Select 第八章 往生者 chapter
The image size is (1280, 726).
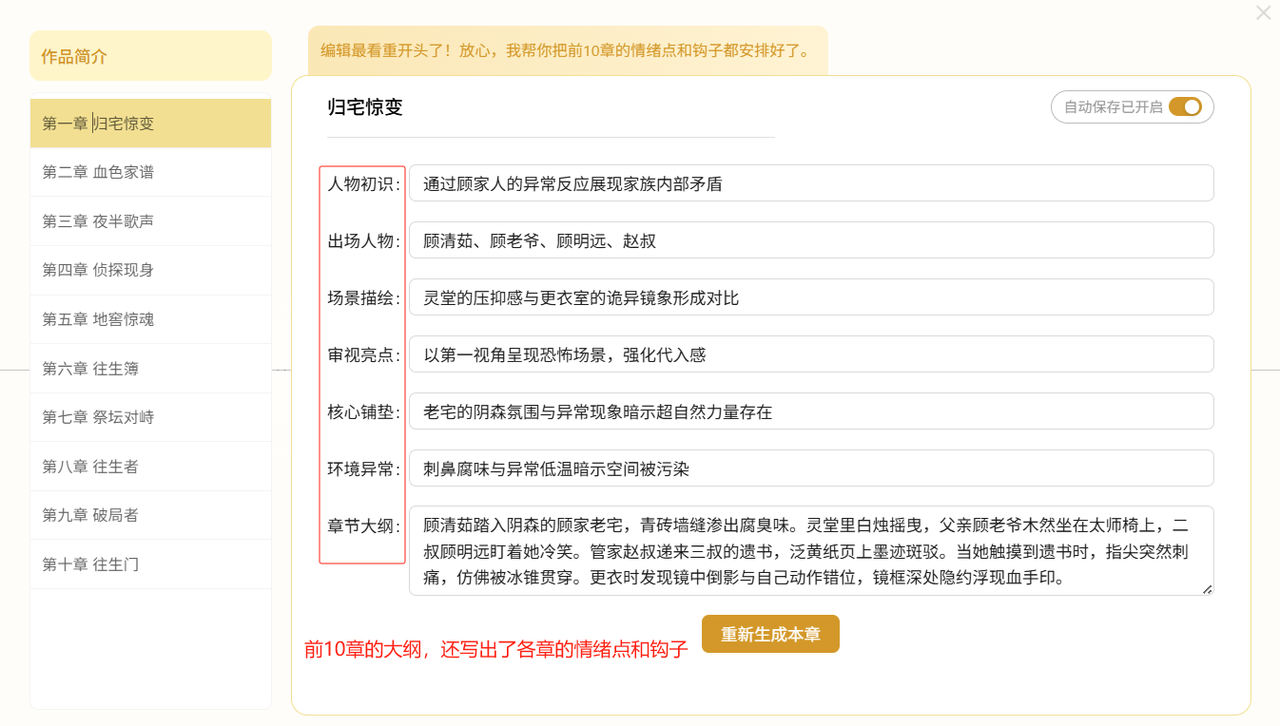point(151,466)
